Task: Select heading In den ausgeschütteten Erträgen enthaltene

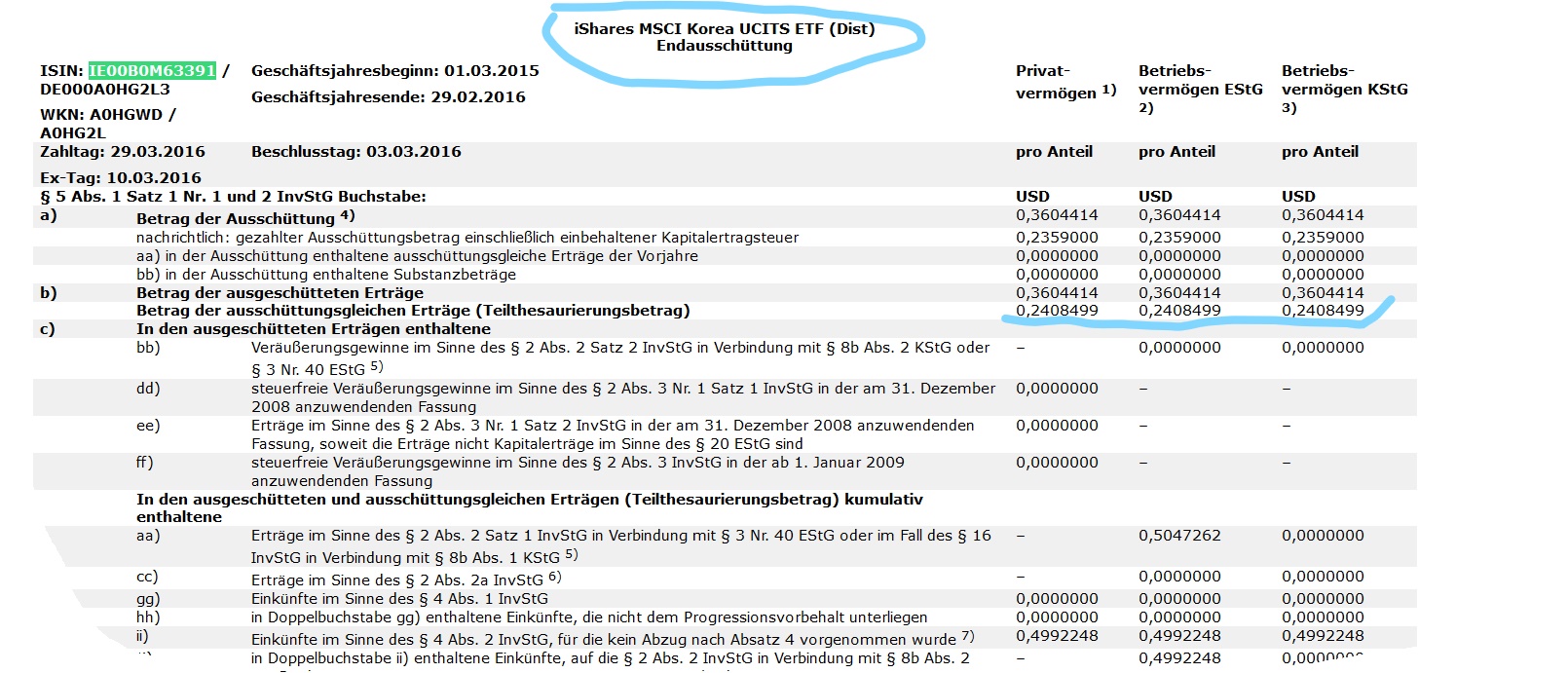Action: (314, 329)
